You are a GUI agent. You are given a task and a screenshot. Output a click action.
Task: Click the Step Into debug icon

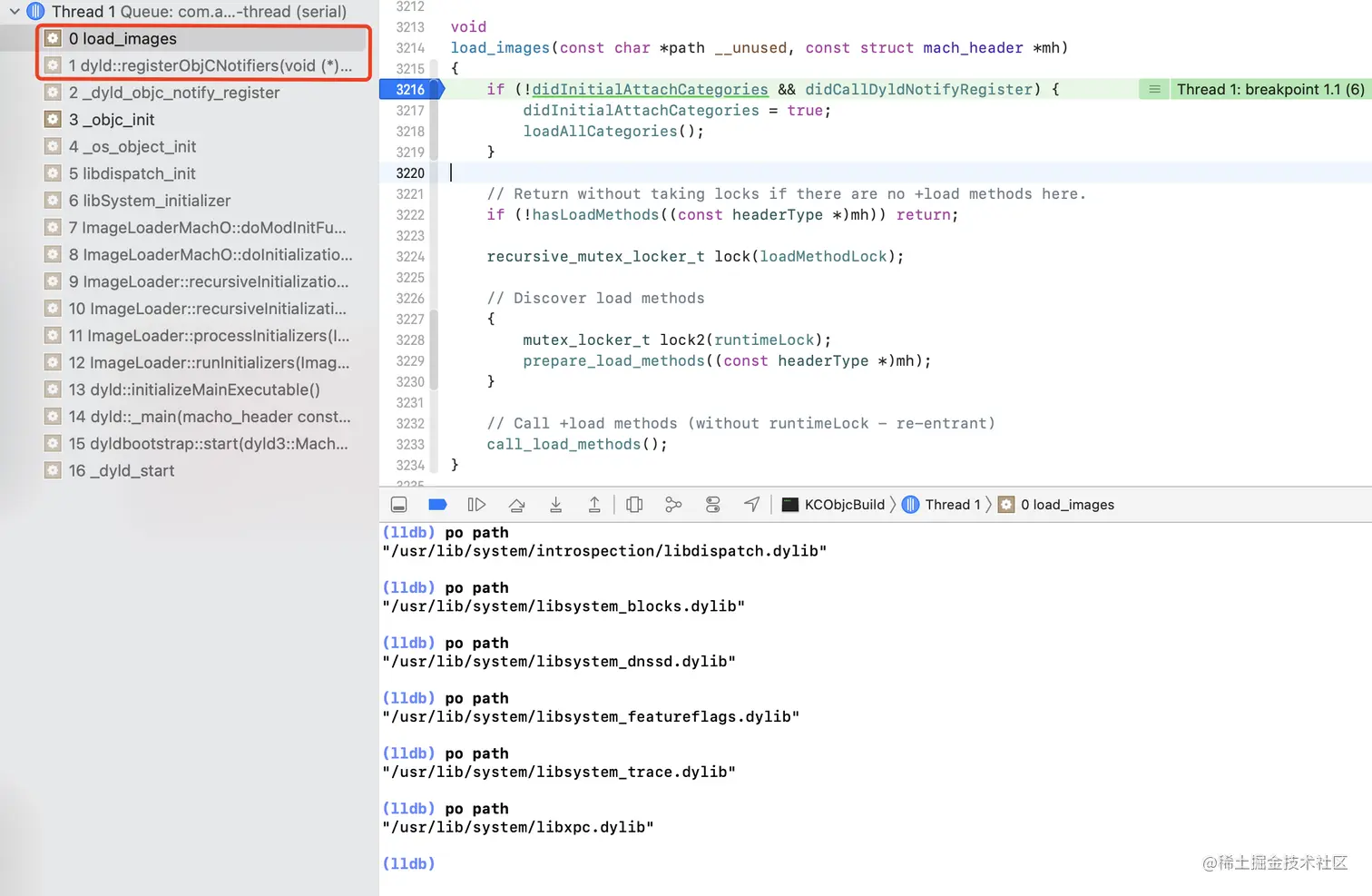pyautogui.click(x=555, y=505)
